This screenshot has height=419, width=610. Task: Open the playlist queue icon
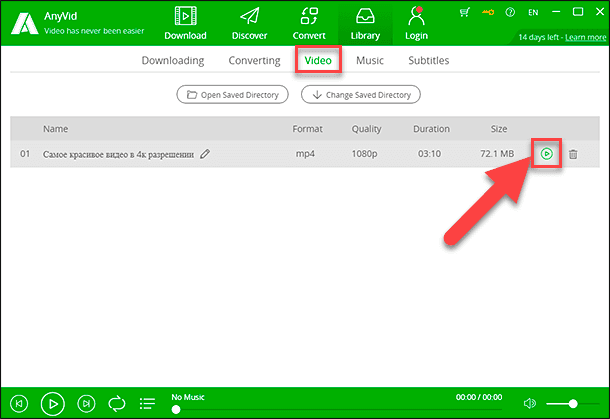click(147, 404)
